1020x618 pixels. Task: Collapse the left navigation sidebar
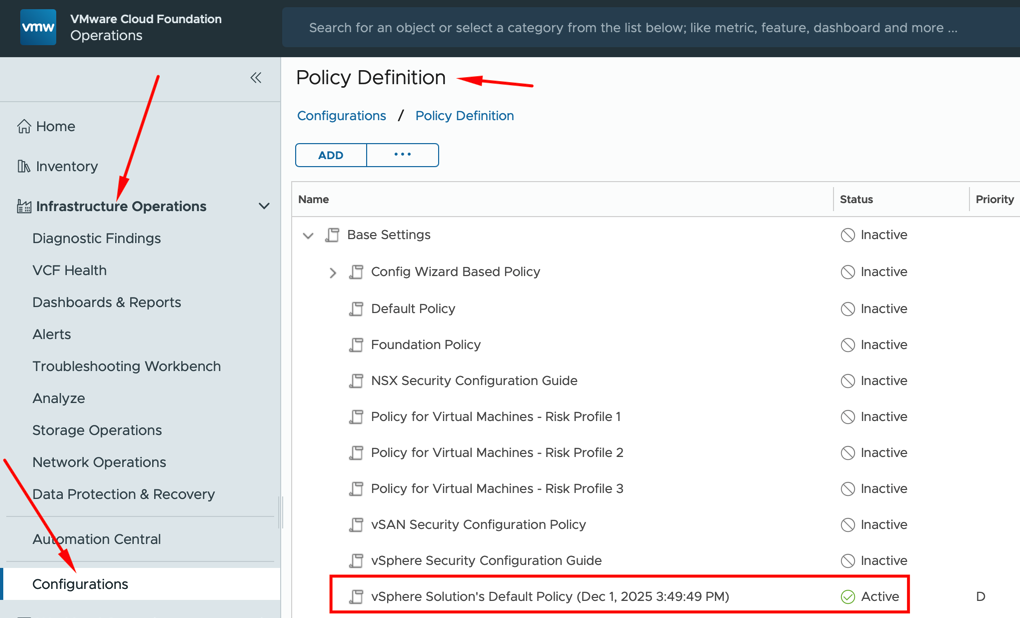click(x=256, y=78)
